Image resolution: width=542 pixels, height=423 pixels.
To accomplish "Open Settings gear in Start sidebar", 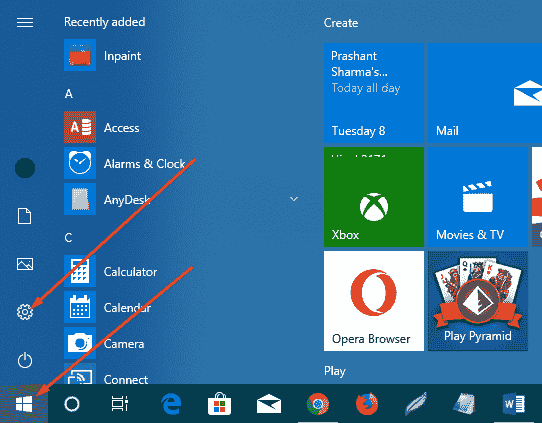I will pyautogui.click(x=25, y=312).
